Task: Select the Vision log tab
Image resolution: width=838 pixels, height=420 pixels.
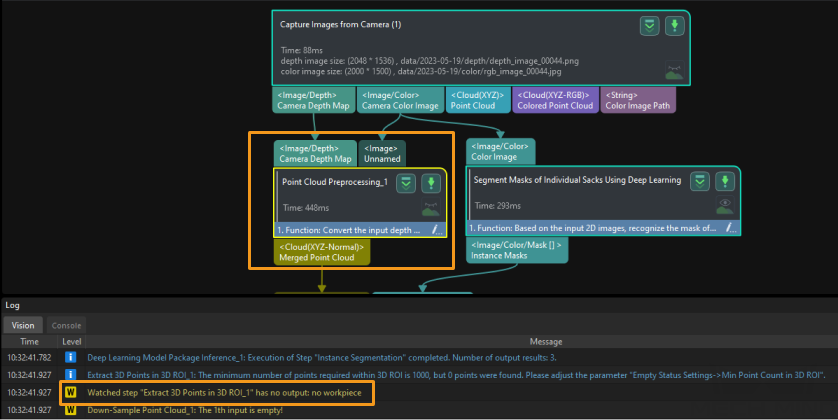Action: [x=22, y=325]
